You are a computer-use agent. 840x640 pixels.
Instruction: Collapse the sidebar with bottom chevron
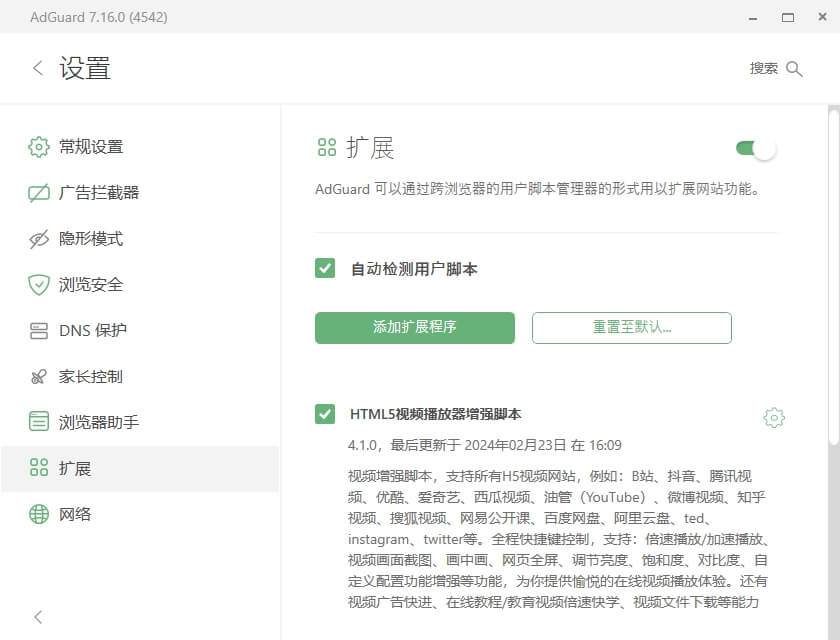pyautogui.click(x=38, y=617)
